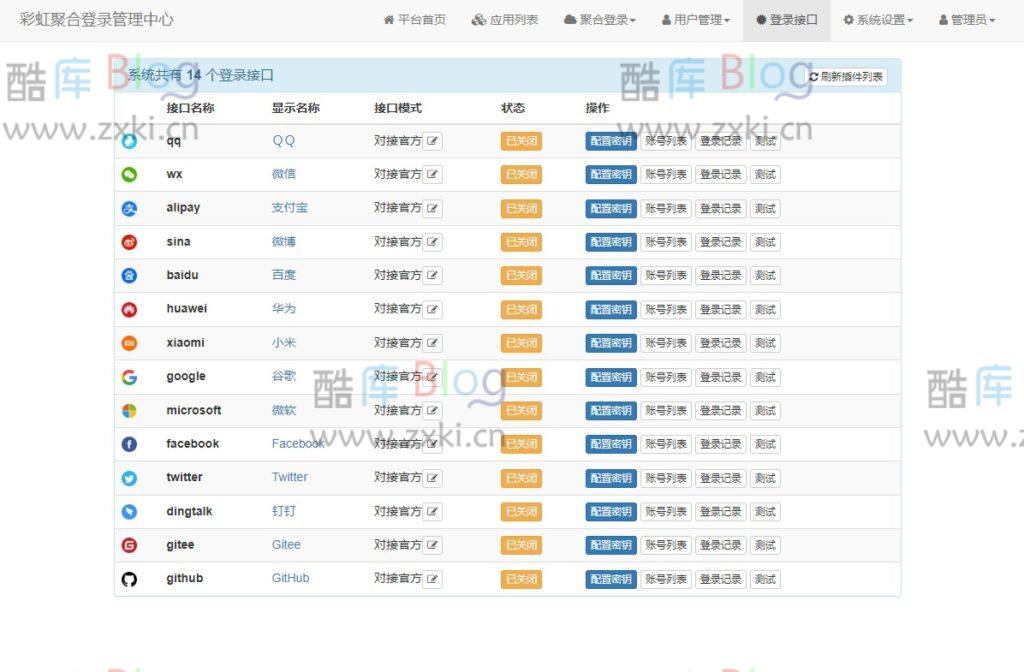
Task: Click the QQ platform icon
Action: [129, 141]
